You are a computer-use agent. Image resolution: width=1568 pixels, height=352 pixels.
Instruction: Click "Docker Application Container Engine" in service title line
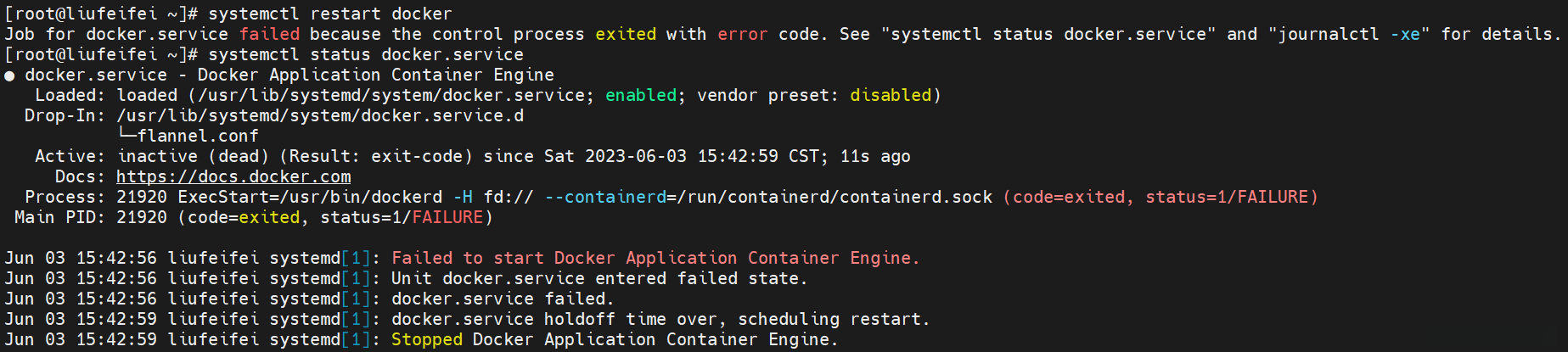376,75
